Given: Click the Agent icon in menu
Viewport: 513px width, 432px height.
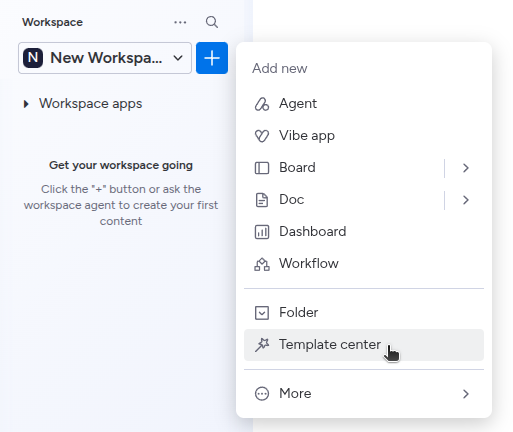Looking at the screenshot, I should coord(262,104).
